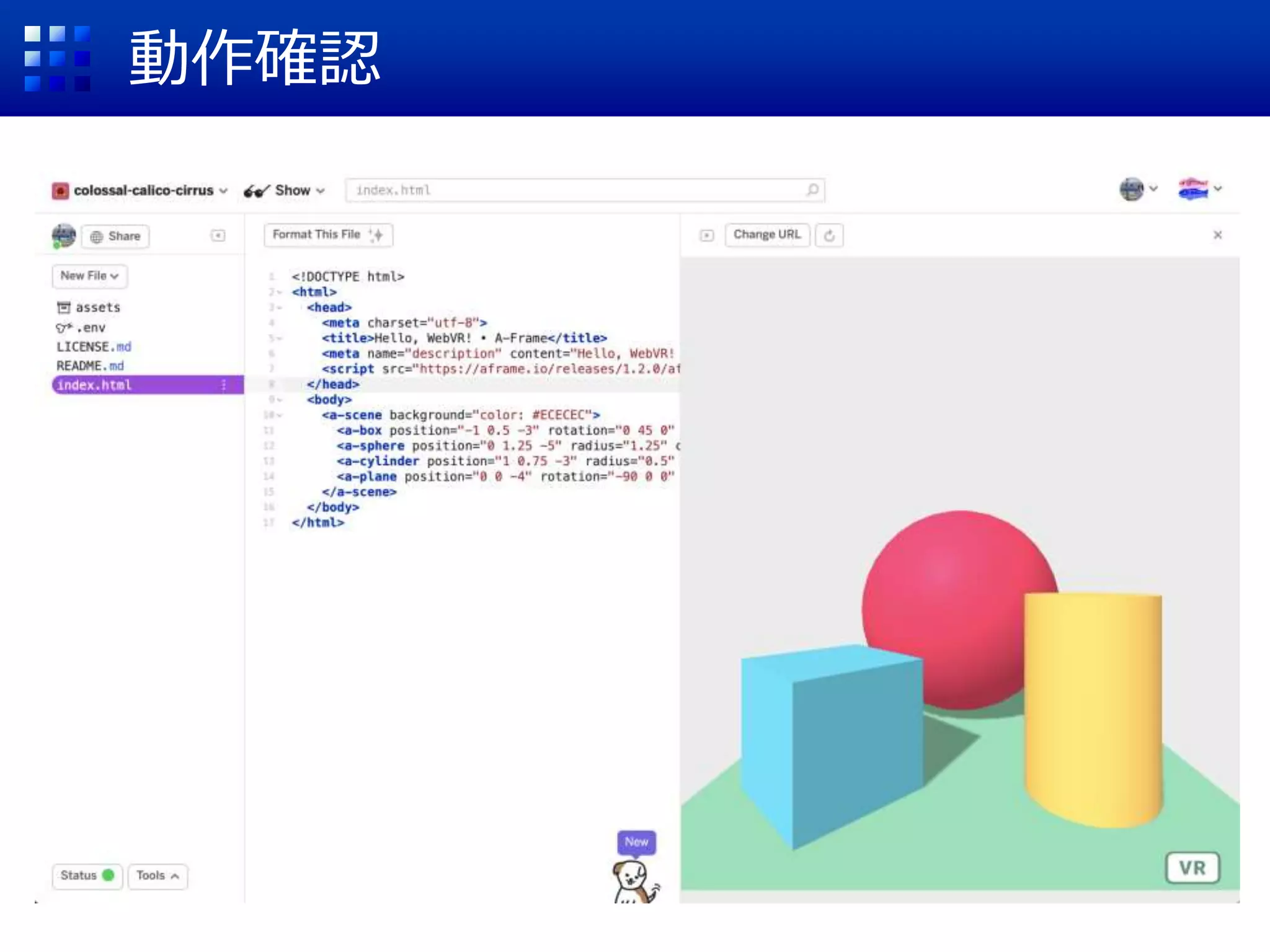Collapse the file sidebar panel icon
Viewport: 1270px width, 952px height.
click(218, 236)
